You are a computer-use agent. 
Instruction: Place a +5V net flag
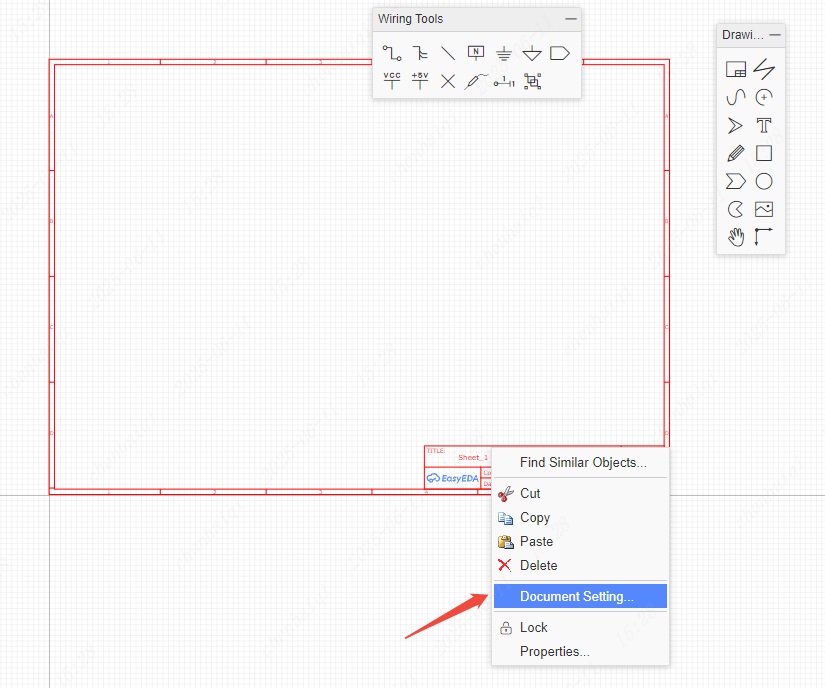420,81
